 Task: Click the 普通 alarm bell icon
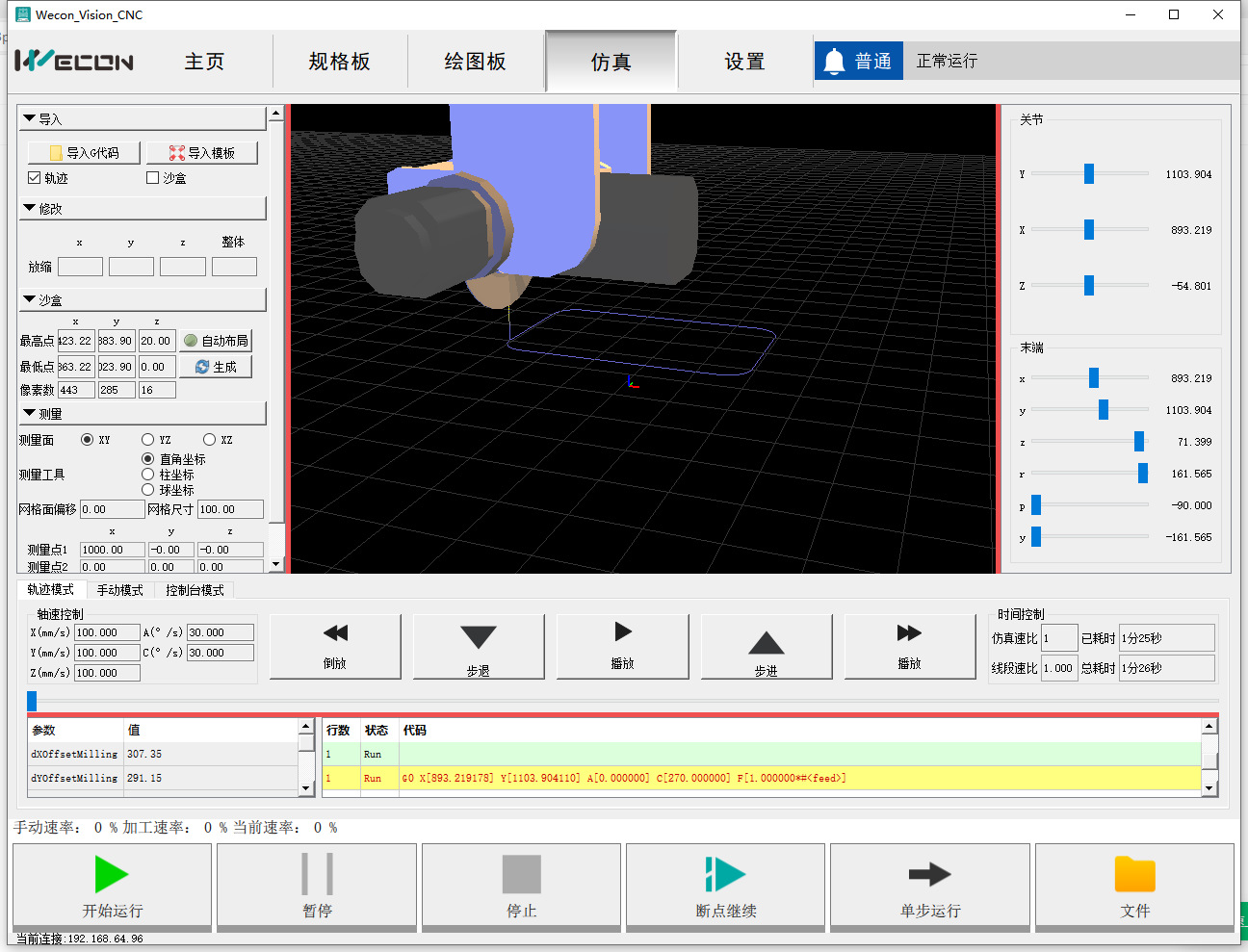pyautogui.click(x=834, y=62)
